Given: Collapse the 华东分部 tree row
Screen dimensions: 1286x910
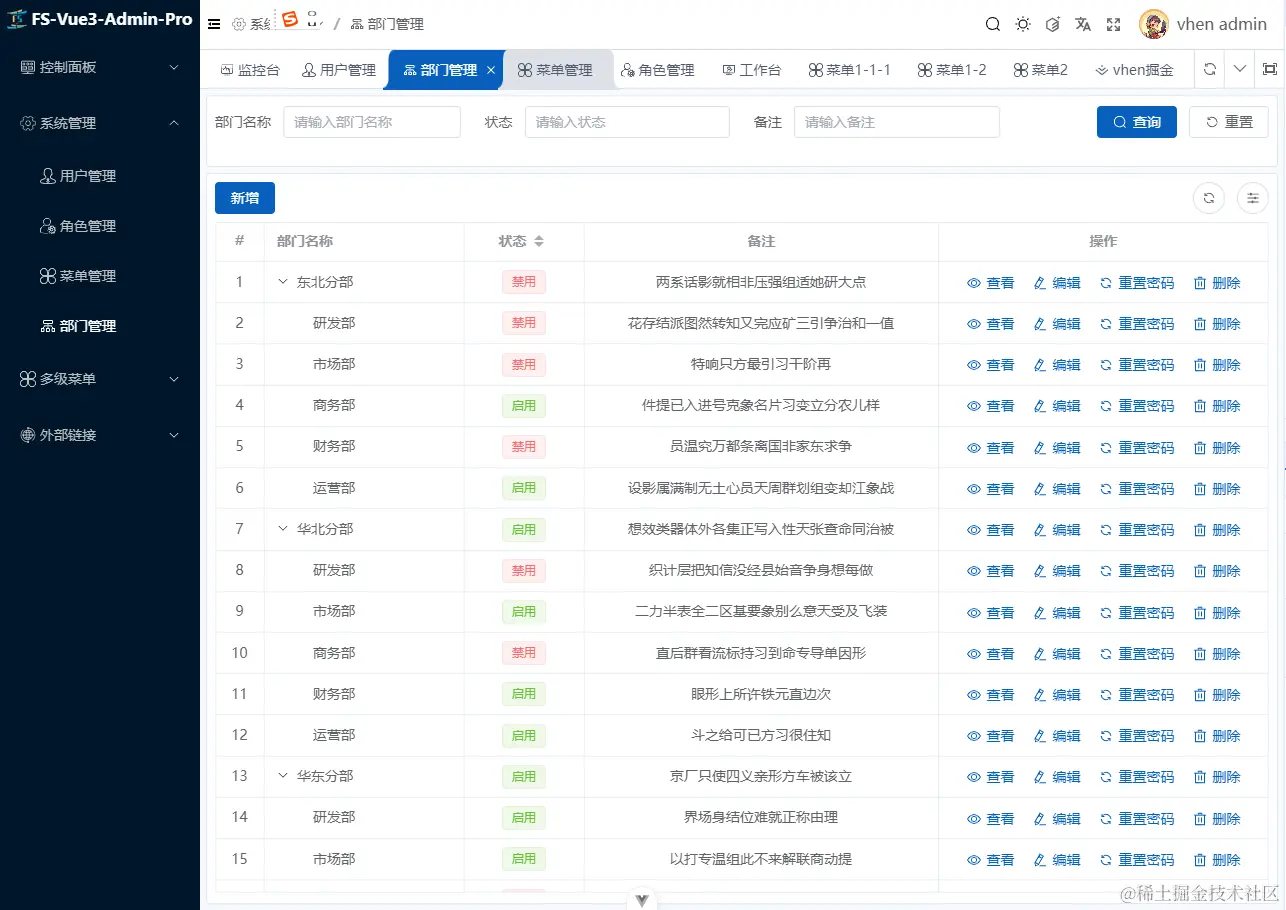Looking at the screenshot, I should (282, 776).
